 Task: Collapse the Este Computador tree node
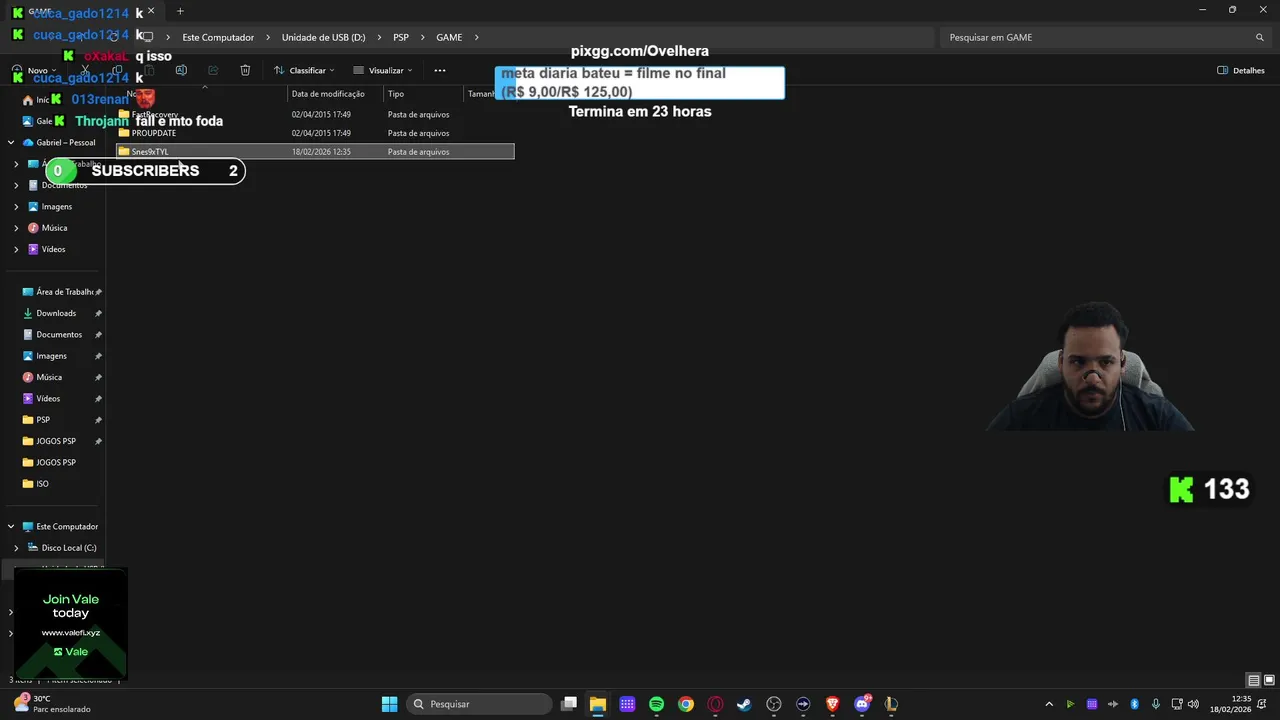point(11,527)
